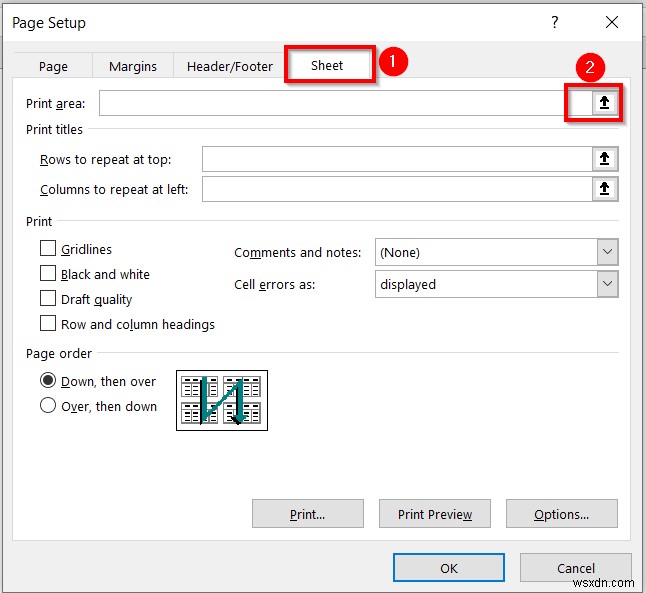Click the Print... button
Image resolution: width=646 pixels, height=593 pixels.
click(308, 514)
